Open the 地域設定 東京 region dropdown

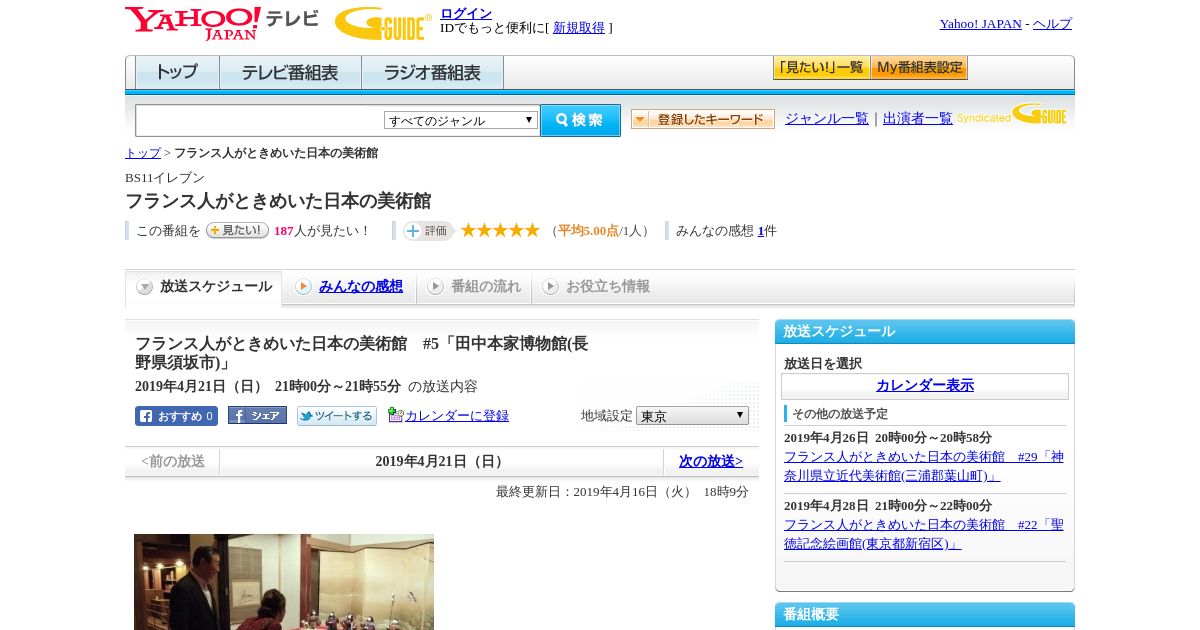692,415
